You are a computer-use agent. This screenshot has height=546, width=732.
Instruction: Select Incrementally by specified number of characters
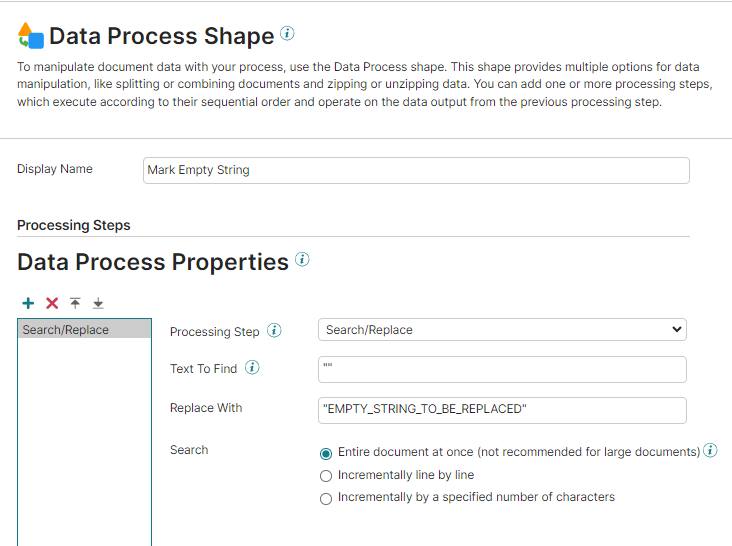326,498
